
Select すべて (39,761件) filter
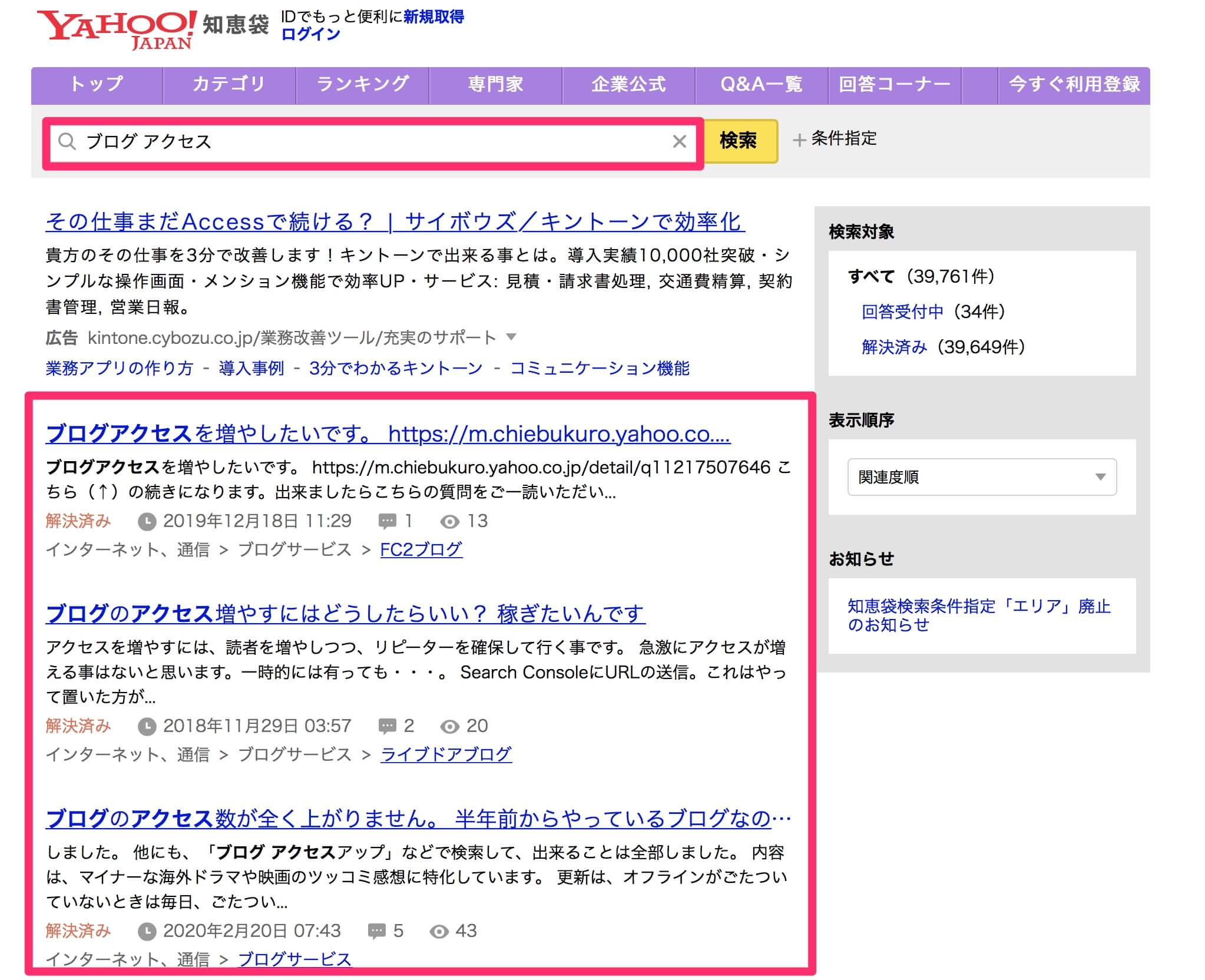tap(922, 276)
